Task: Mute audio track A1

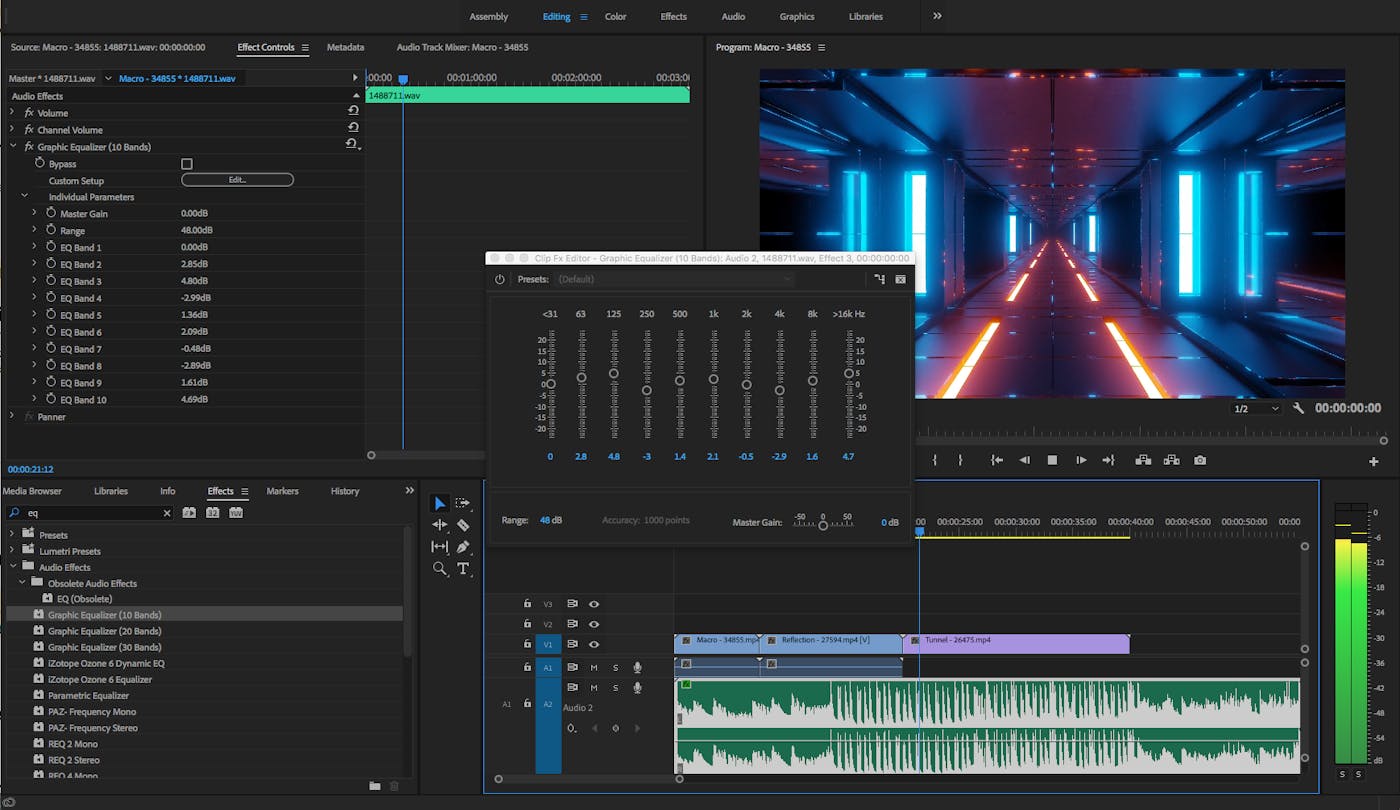Action: (x=594, y=667)
